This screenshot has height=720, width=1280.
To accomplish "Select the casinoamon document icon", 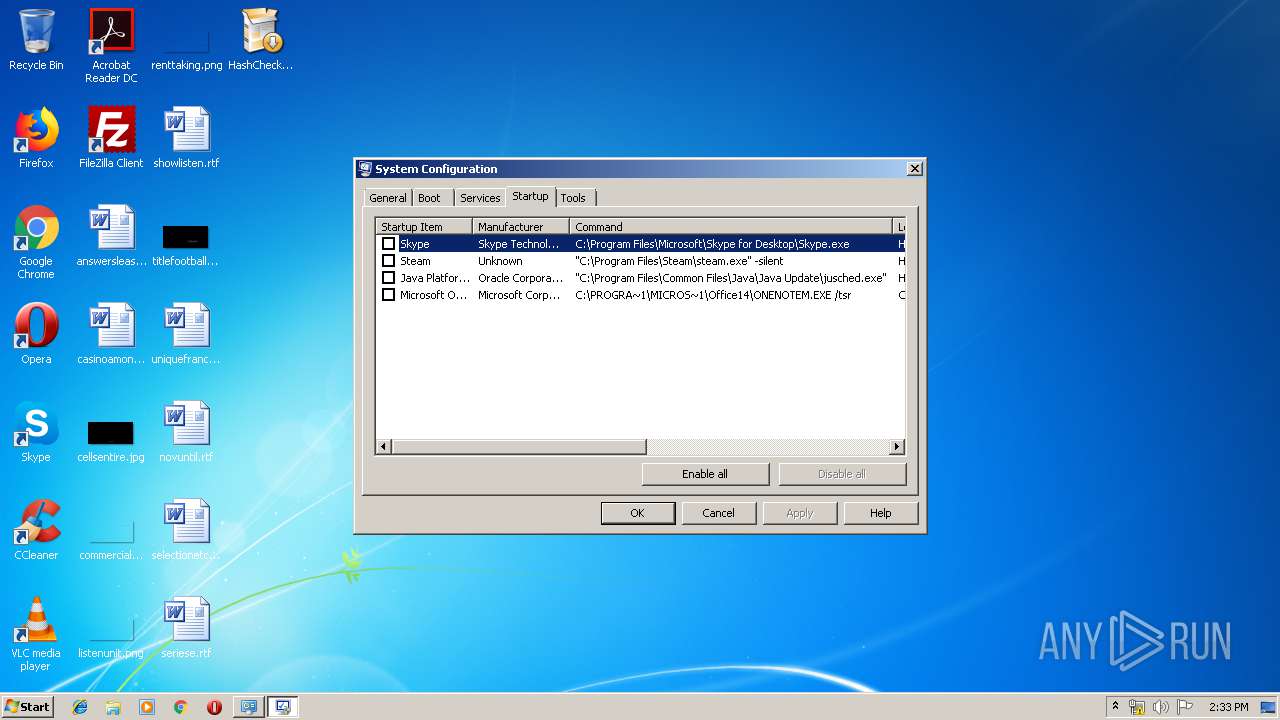I will 111,334.
